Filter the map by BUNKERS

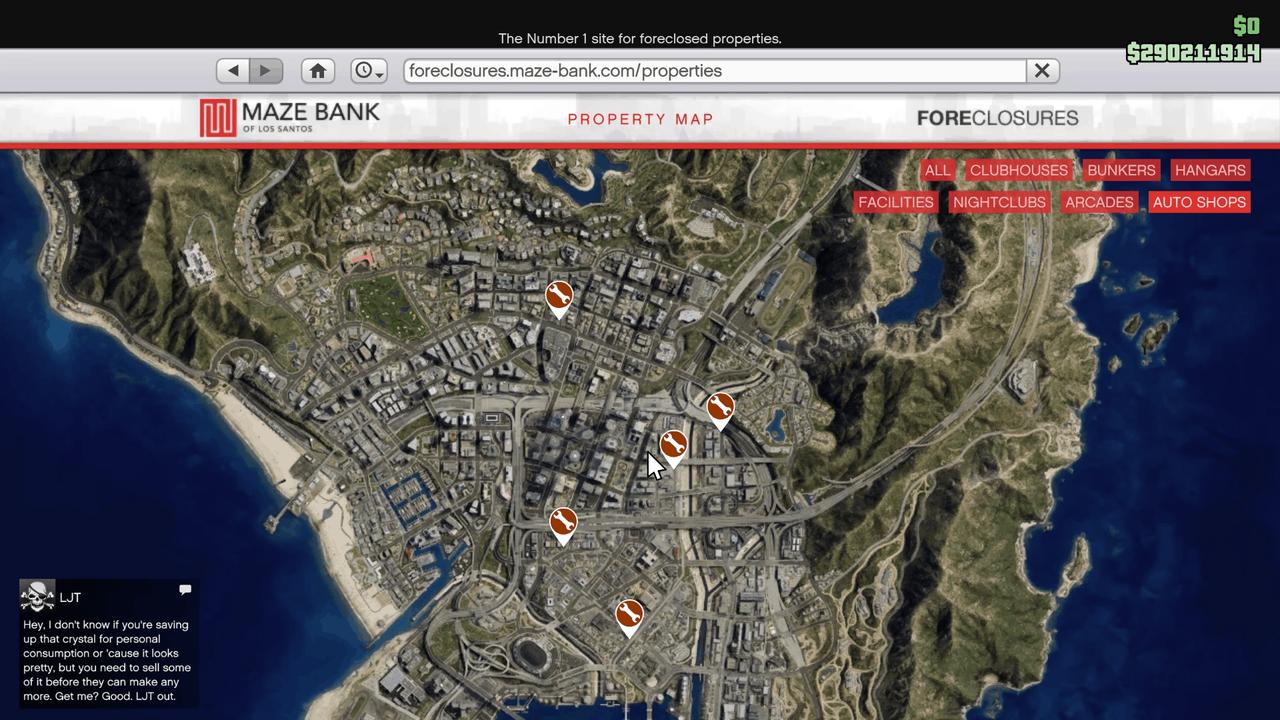[x=1121, y=170]
